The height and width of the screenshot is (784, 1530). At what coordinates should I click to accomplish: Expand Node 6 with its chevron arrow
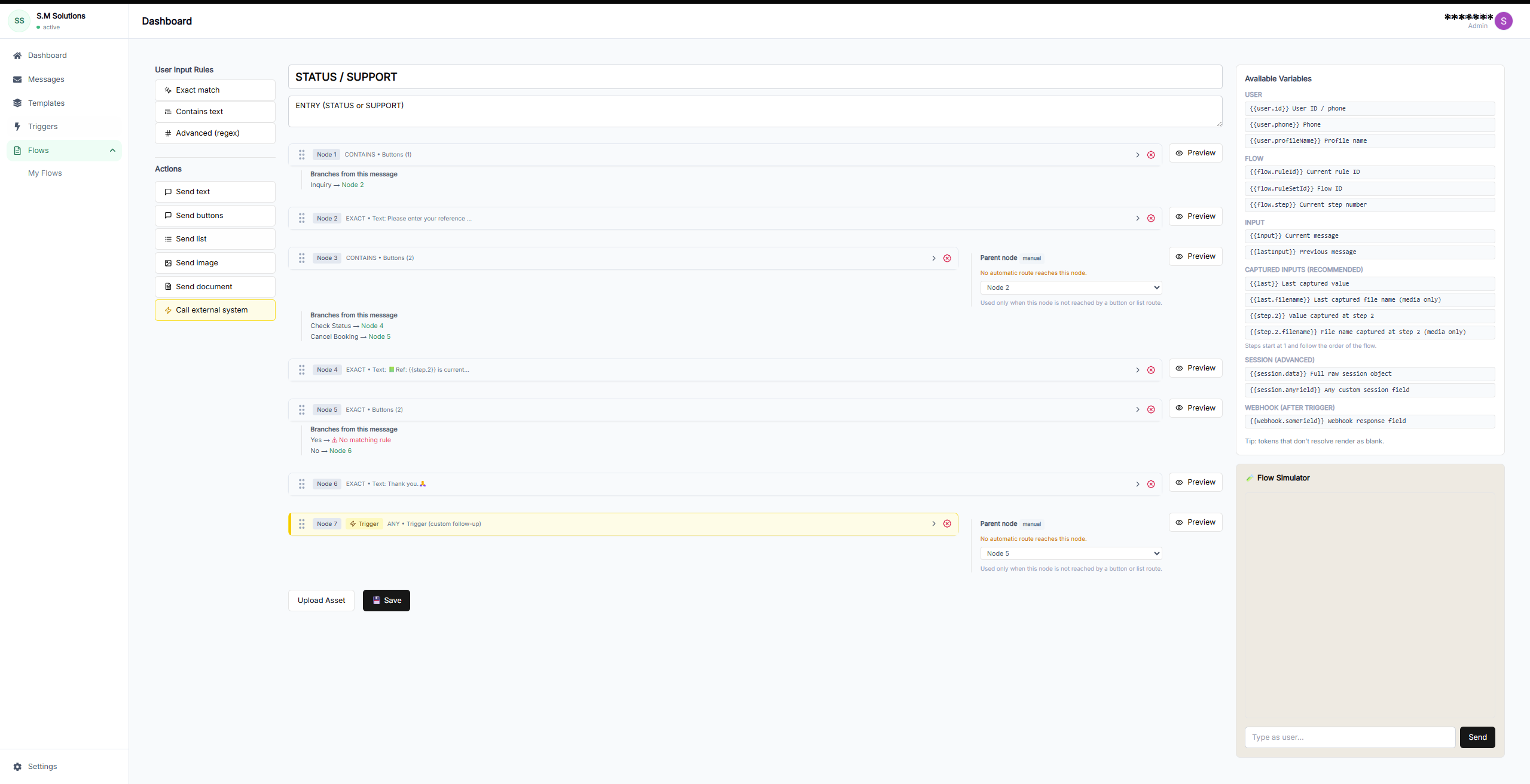point(1137,484)
